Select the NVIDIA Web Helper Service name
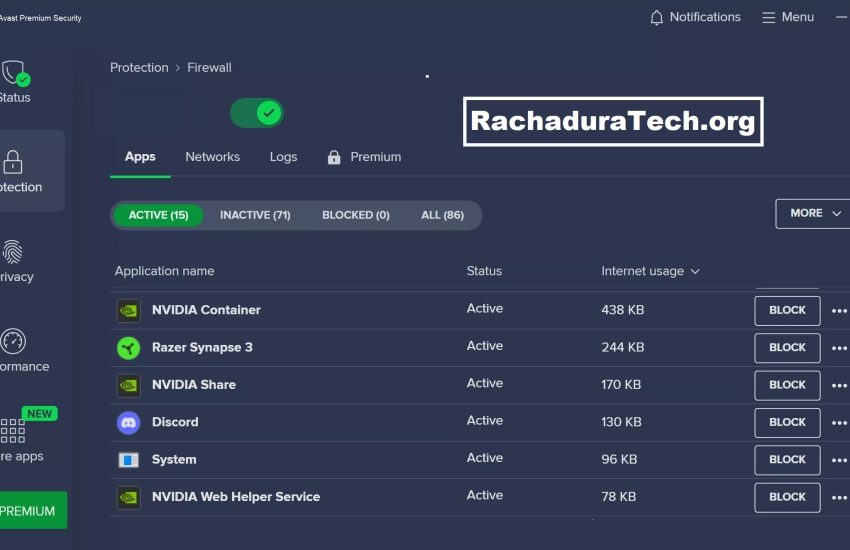850x550 pixels. tap(236, 497)
